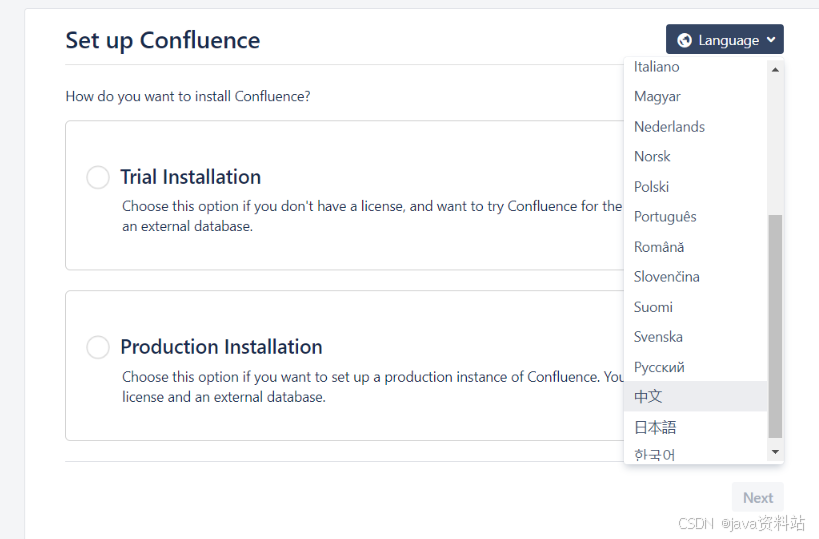
Task: Select Nederlands in the language menu
Action: click(x=669, y=127)
